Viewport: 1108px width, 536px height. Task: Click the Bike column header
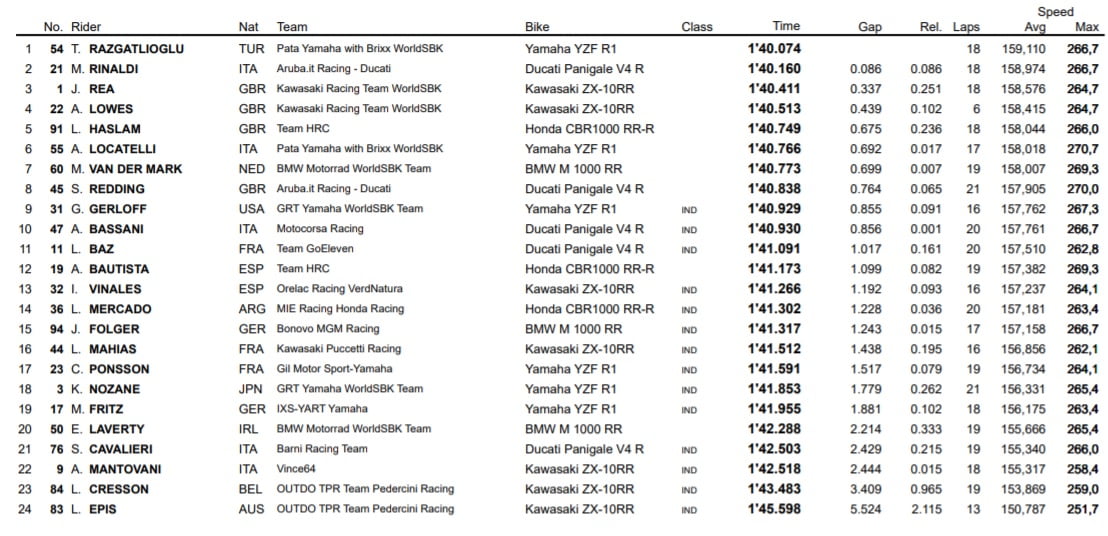(537, 27)
